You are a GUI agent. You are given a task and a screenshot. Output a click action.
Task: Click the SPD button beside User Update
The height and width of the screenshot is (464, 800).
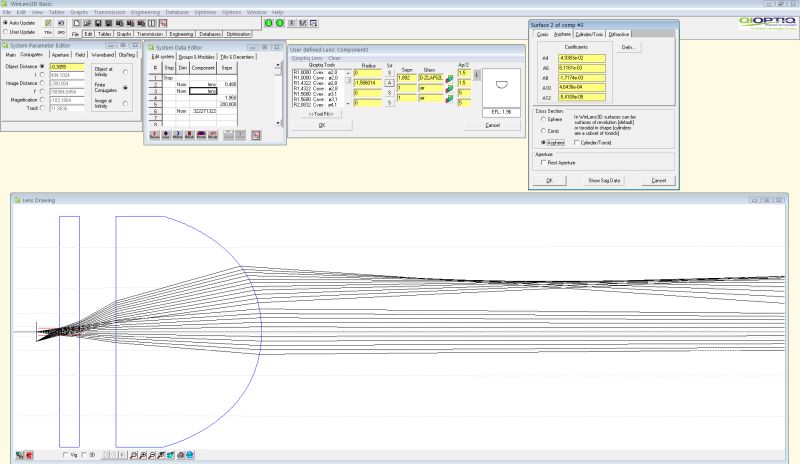pos(61,32)
